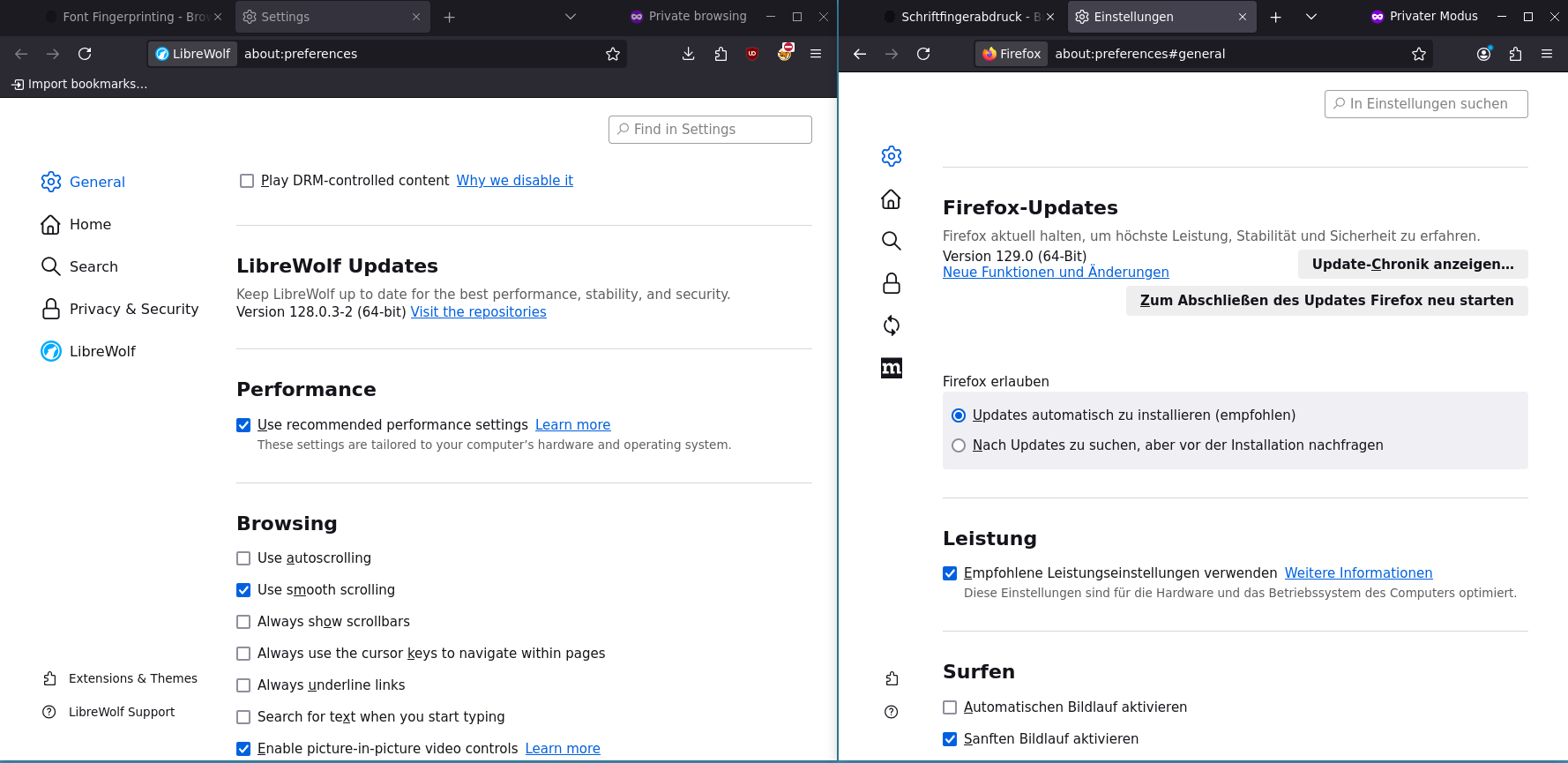Open Home category in LibreWolf settings
The image size is (1568, 763).
pos(77,224)
